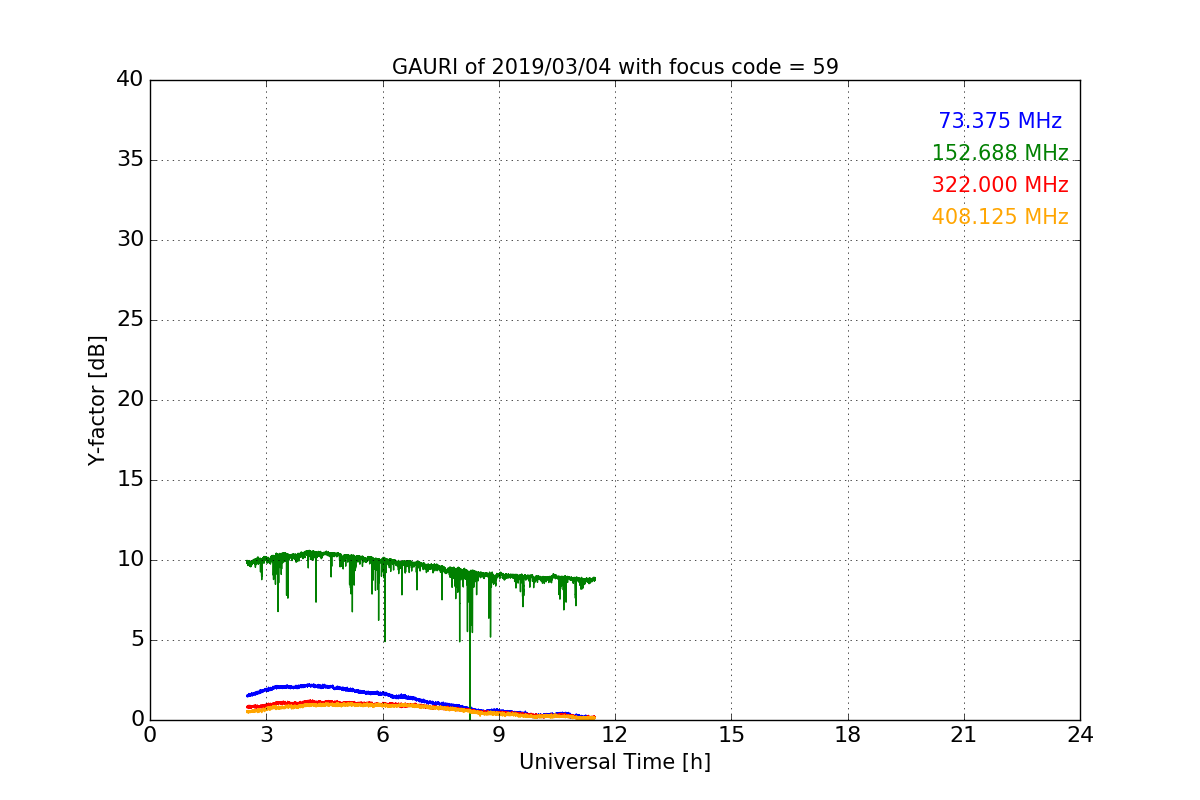Click the Universal Time [h] axis label
1200x800 pixels.
coord(615,762)
